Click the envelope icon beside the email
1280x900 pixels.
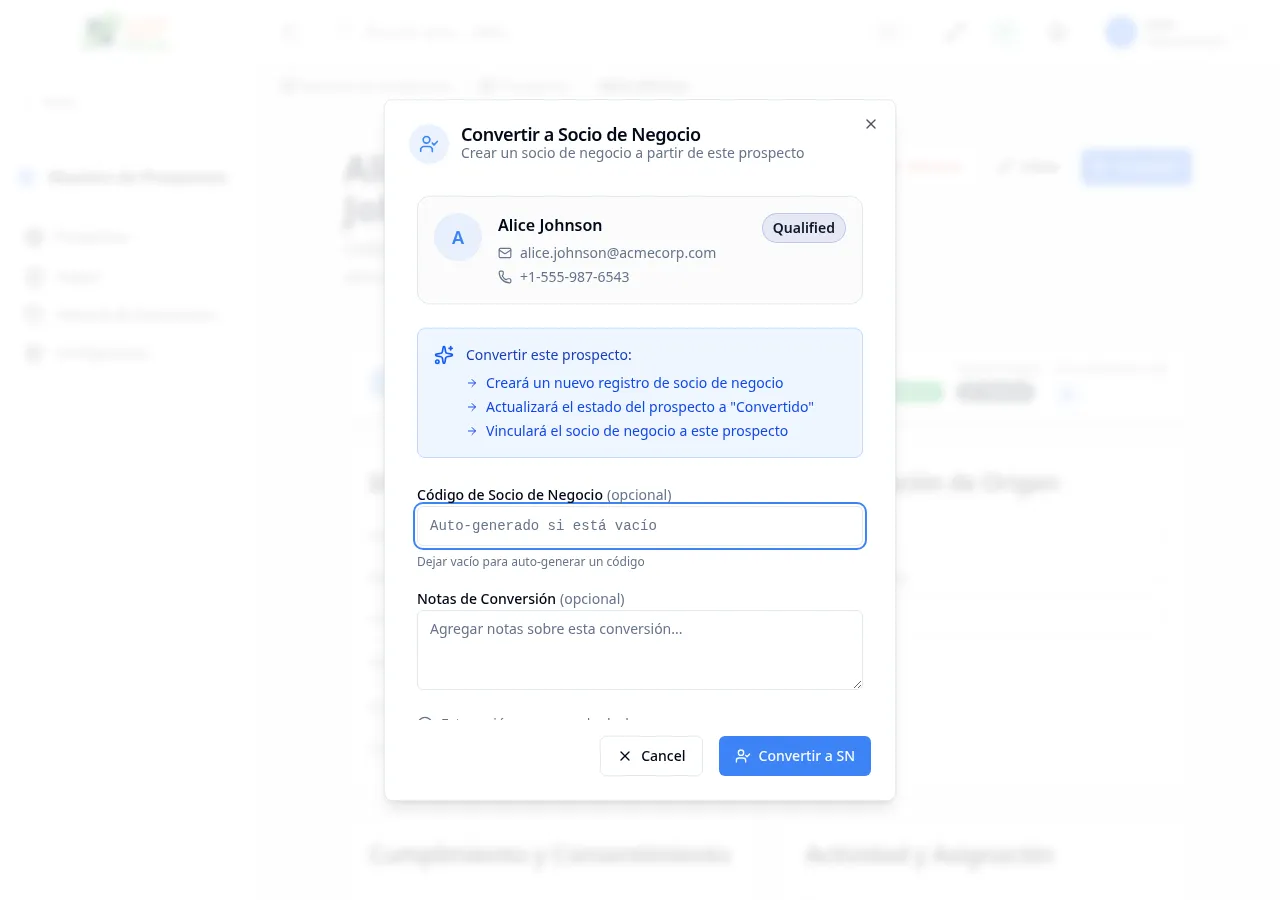[x=505, y=253]
